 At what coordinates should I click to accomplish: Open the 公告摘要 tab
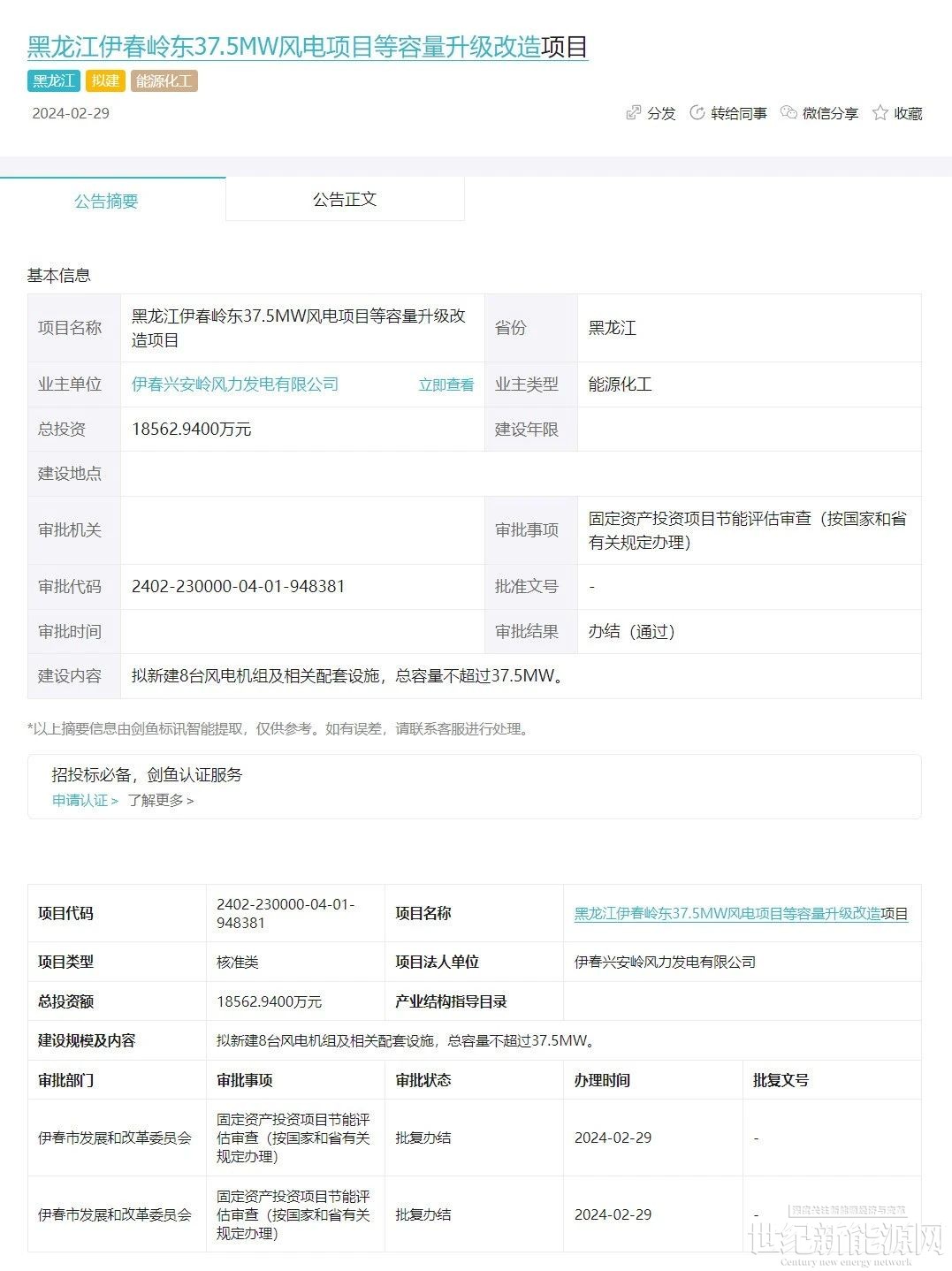tap(106, 201)
